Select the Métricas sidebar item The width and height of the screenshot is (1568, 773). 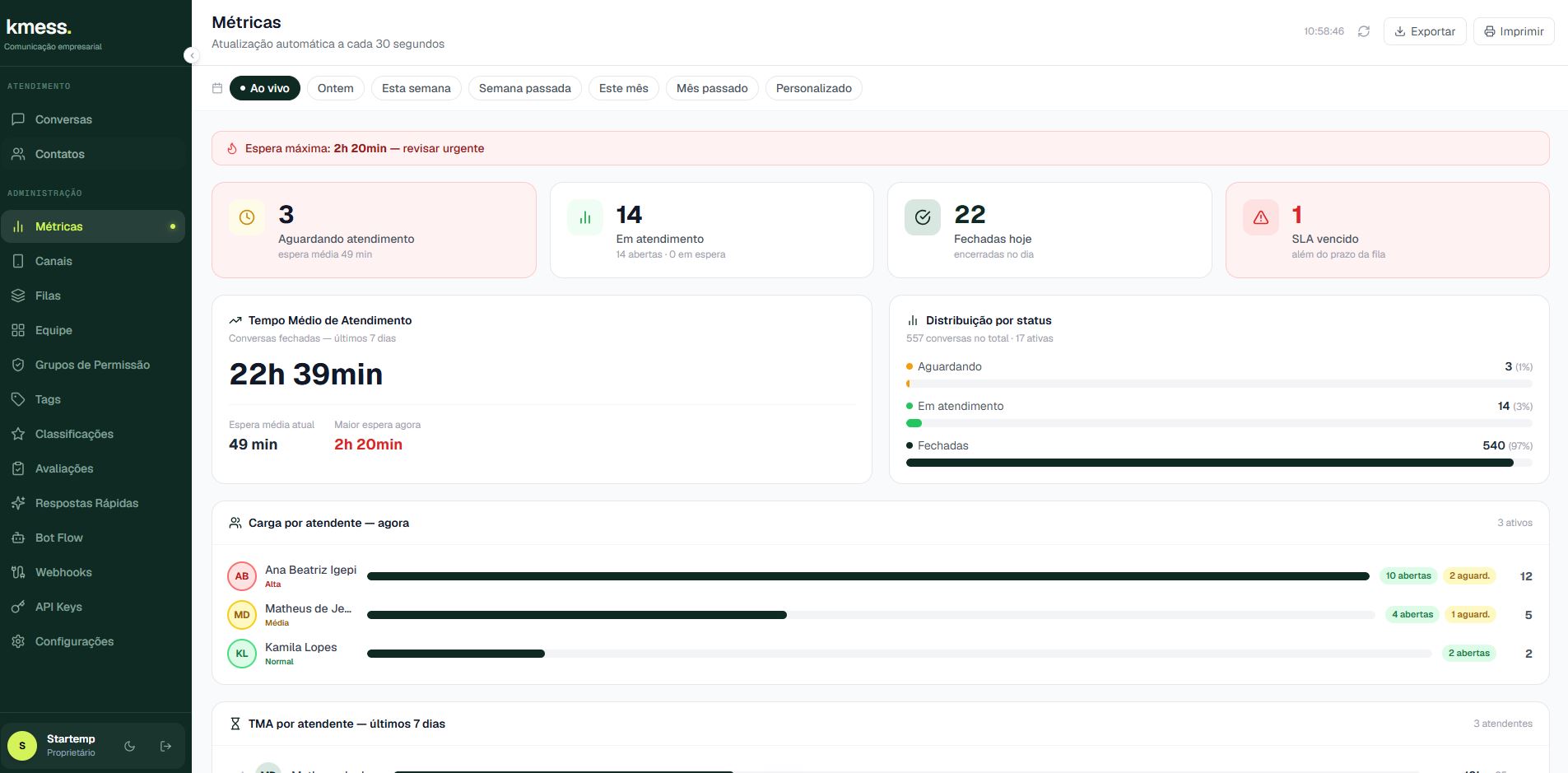[x=92, y=226]
